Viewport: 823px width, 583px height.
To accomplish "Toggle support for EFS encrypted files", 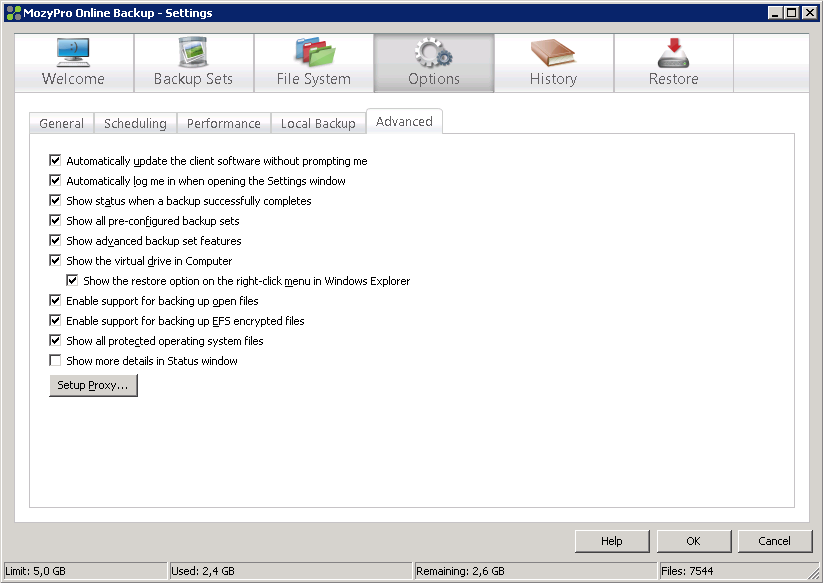I will pyautogui.click(x=55, y=320).
